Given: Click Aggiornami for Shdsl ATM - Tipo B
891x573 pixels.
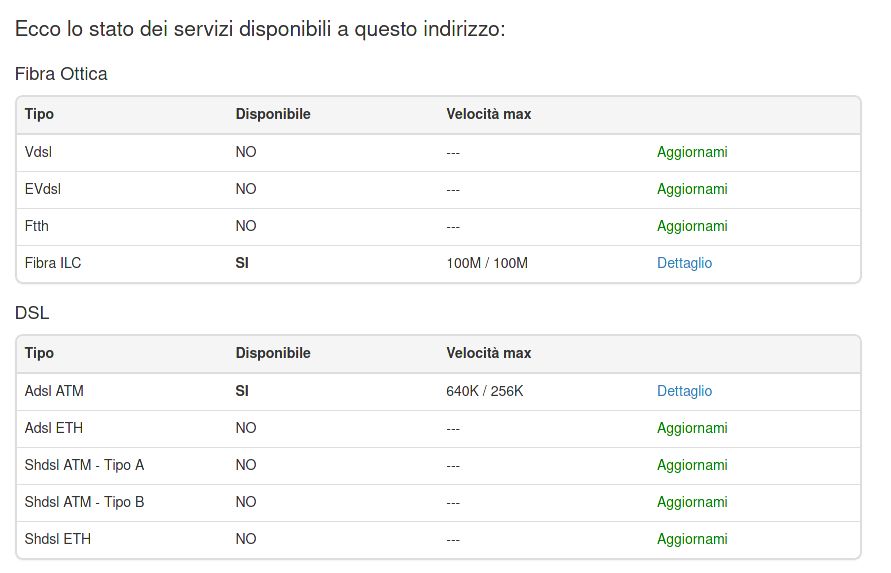Looking at the screenshot, I should pos(692,503).
